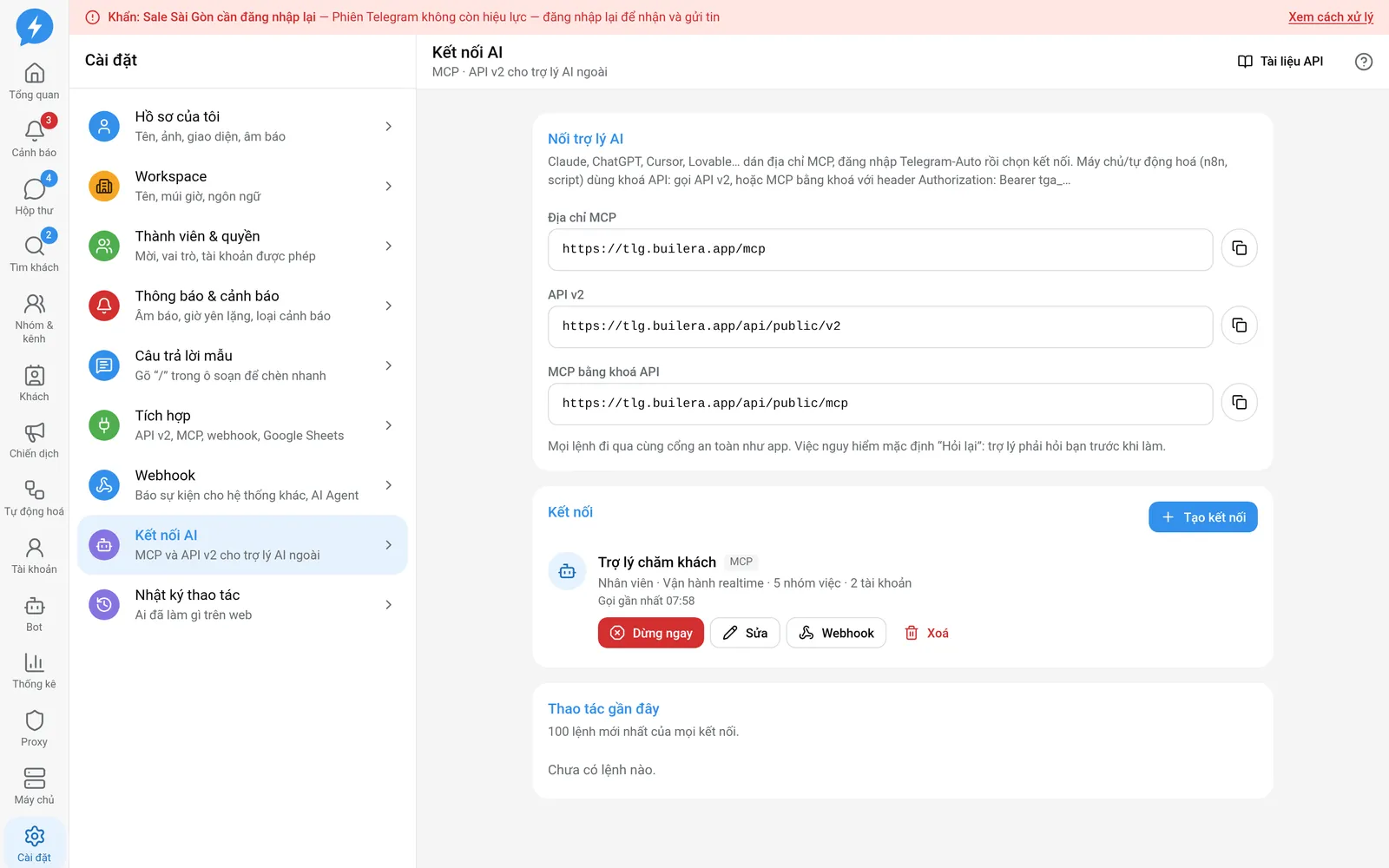Open Nhật ký thao tác settings item
Viewport: 1389px width, 868px height.
242,605
